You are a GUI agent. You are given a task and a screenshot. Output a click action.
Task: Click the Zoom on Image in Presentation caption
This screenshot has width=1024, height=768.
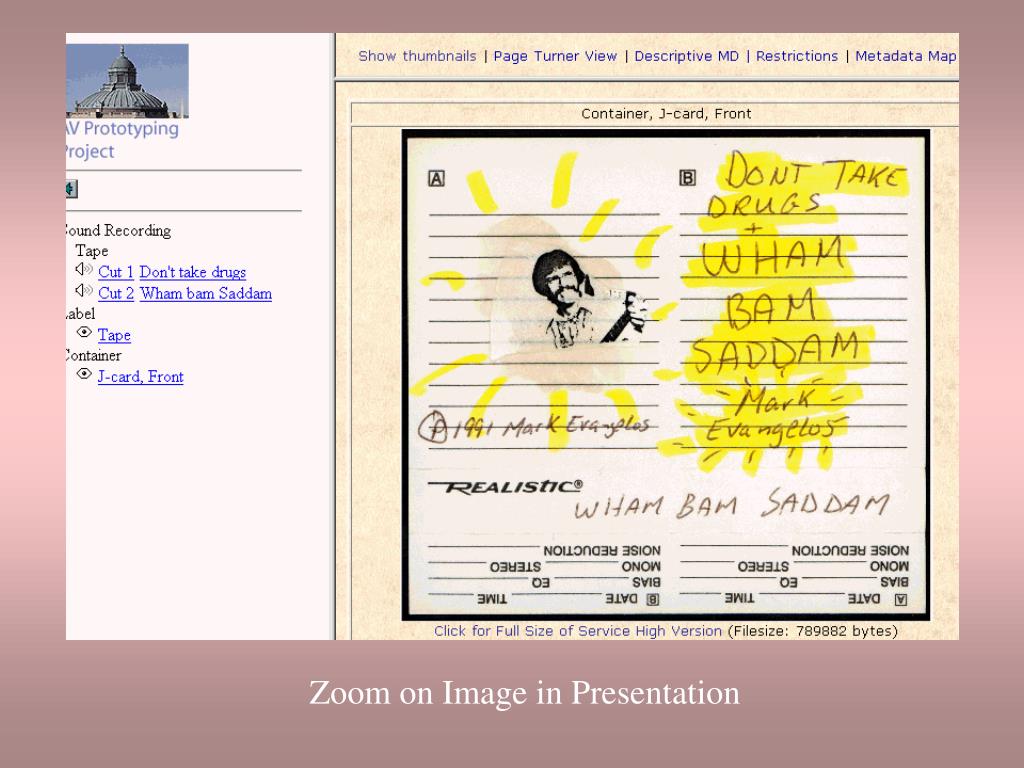[524, 693]
